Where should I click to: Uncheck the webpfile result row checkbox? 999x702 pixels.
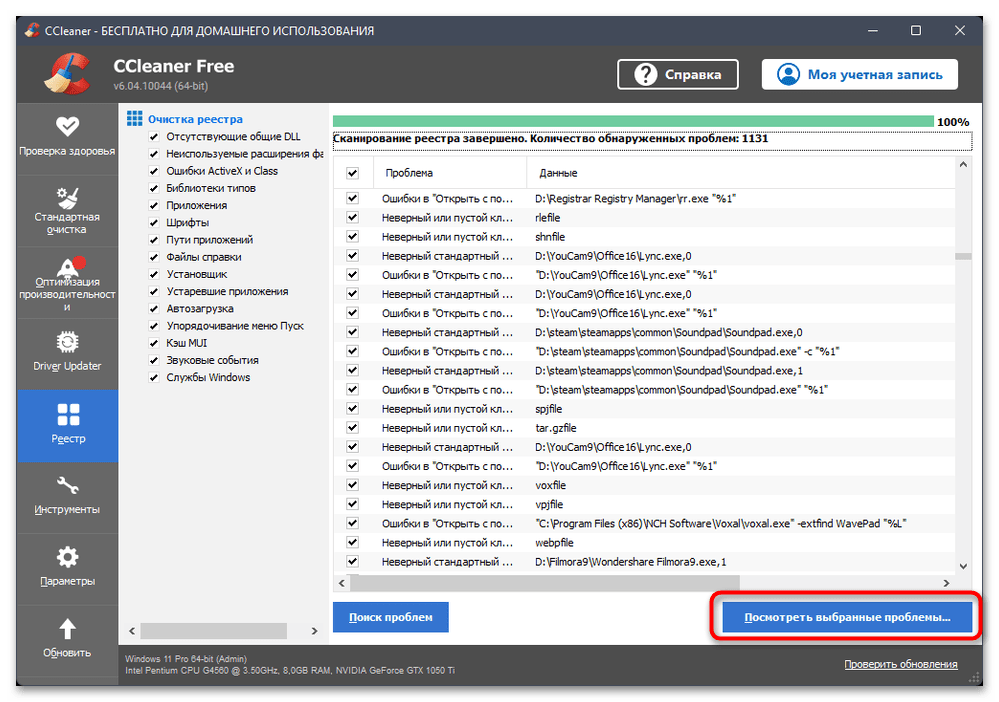click(352, 542)
